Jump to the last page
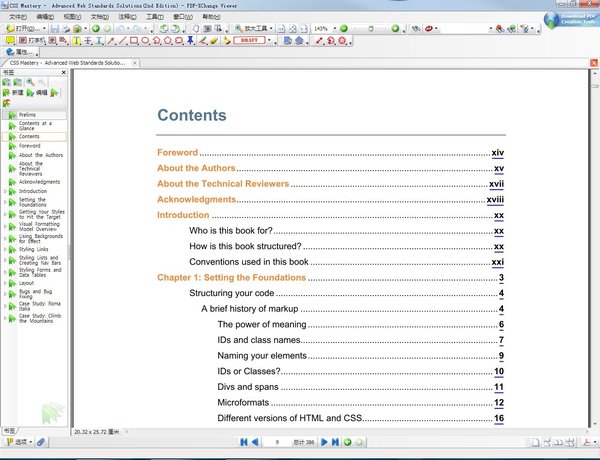Image resolution: width=600 pixels, height=460 pixels. [x=335, y=442]
